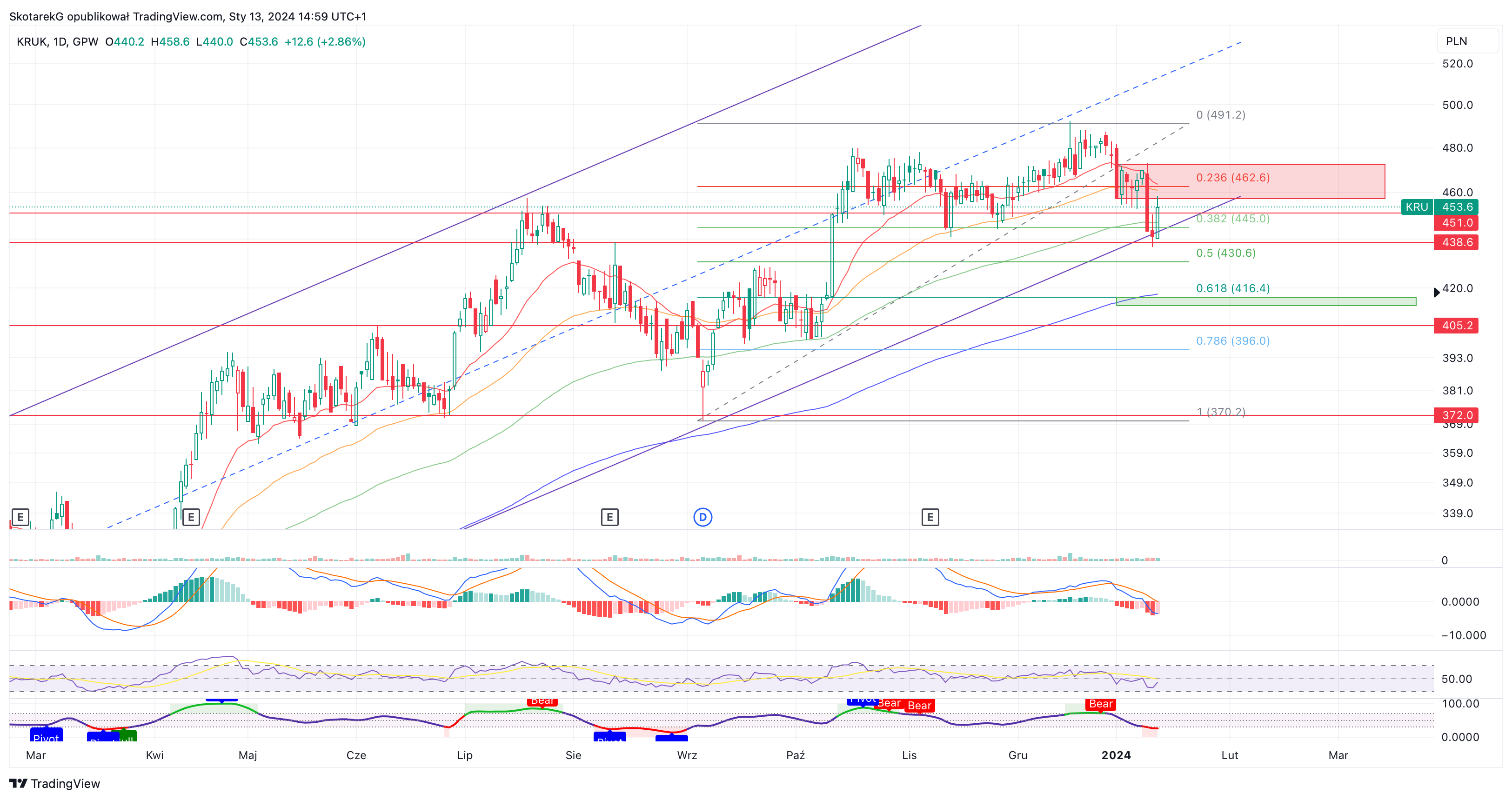The width and height of the screenshot is (1512, 800).
Task: Click the black arrow on price axis
Action: [x=1436, y=292]
